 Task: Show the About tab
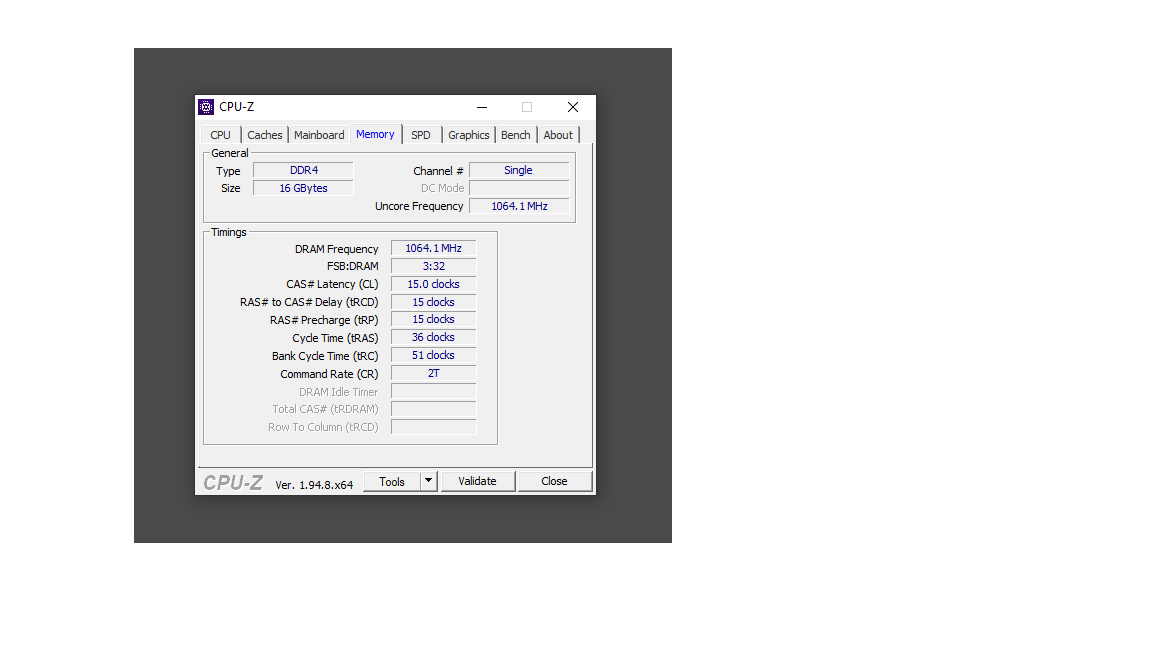558,135
